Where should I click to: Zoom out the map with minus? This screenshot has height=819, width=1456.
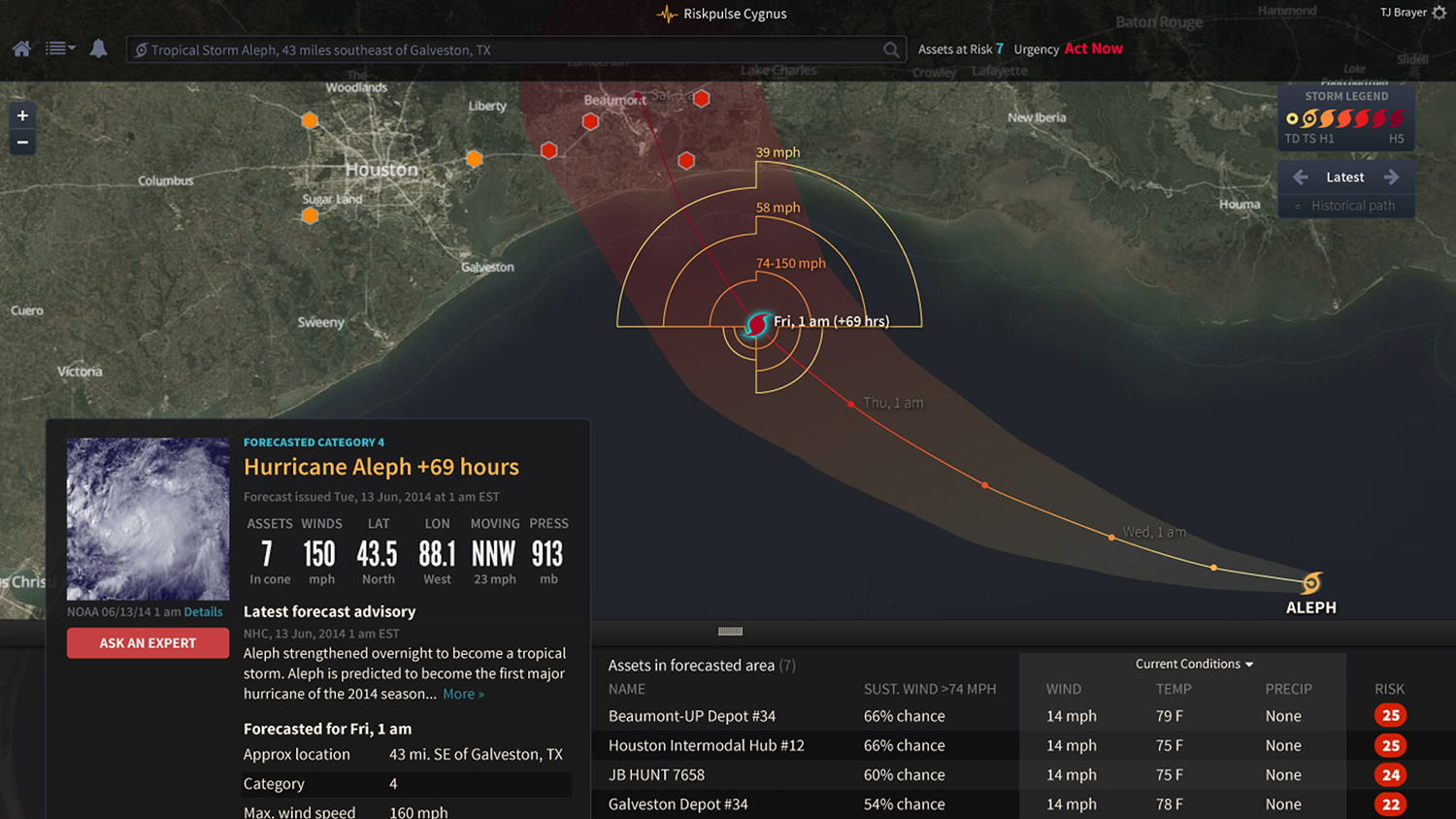[x=22, y=143]
